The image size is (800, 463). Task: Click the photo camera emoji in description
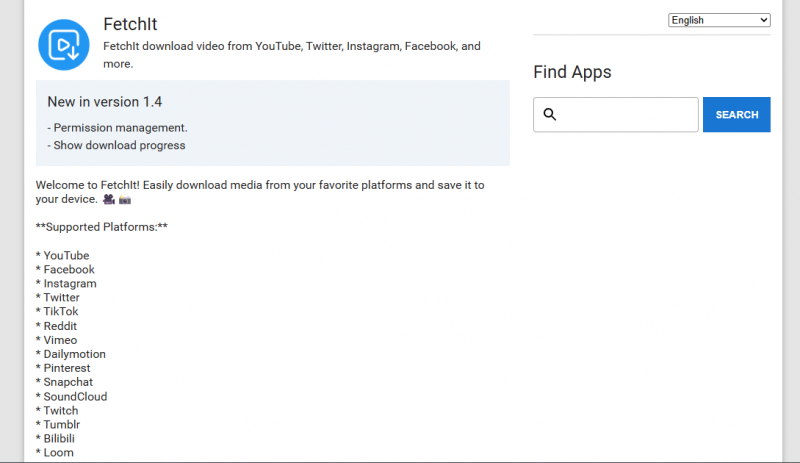pyautogui.click(x=124, y=200)
